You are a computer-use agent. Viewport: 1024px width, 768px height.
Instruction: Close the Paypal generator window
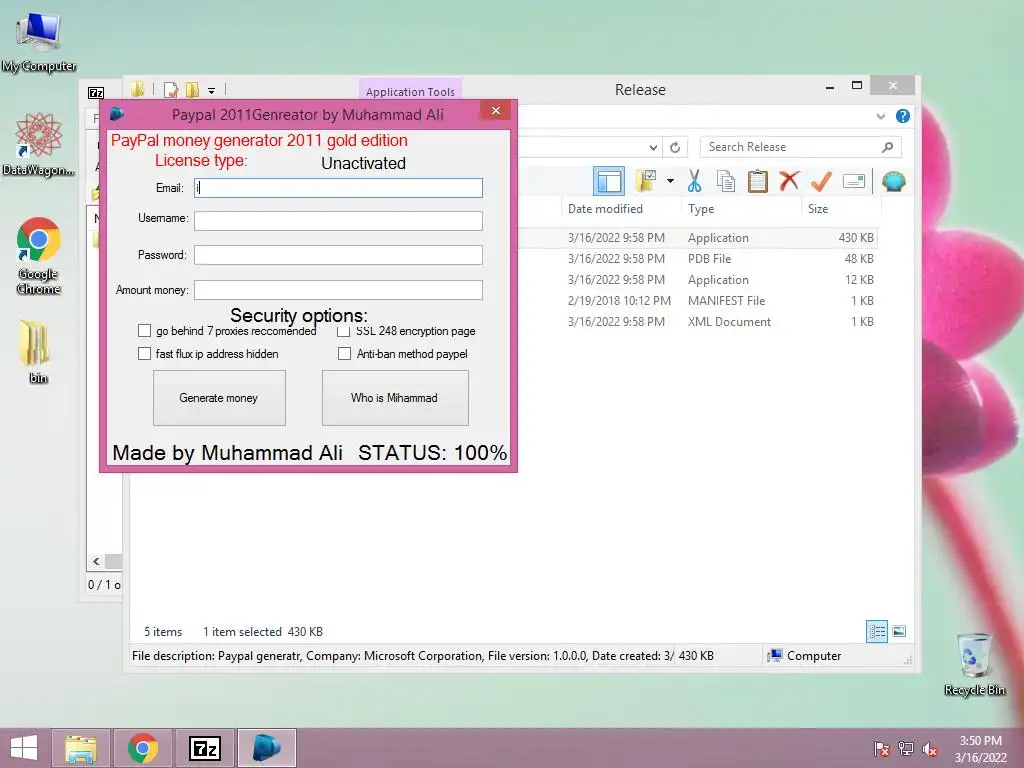(496, 111)
